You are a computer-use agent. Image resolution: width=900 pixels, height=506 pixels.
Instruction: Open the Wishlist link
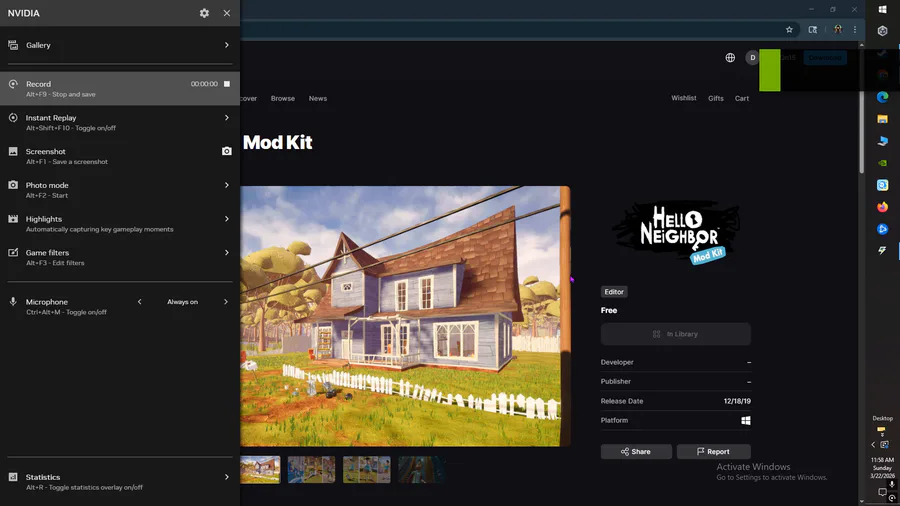coord(684,98)
